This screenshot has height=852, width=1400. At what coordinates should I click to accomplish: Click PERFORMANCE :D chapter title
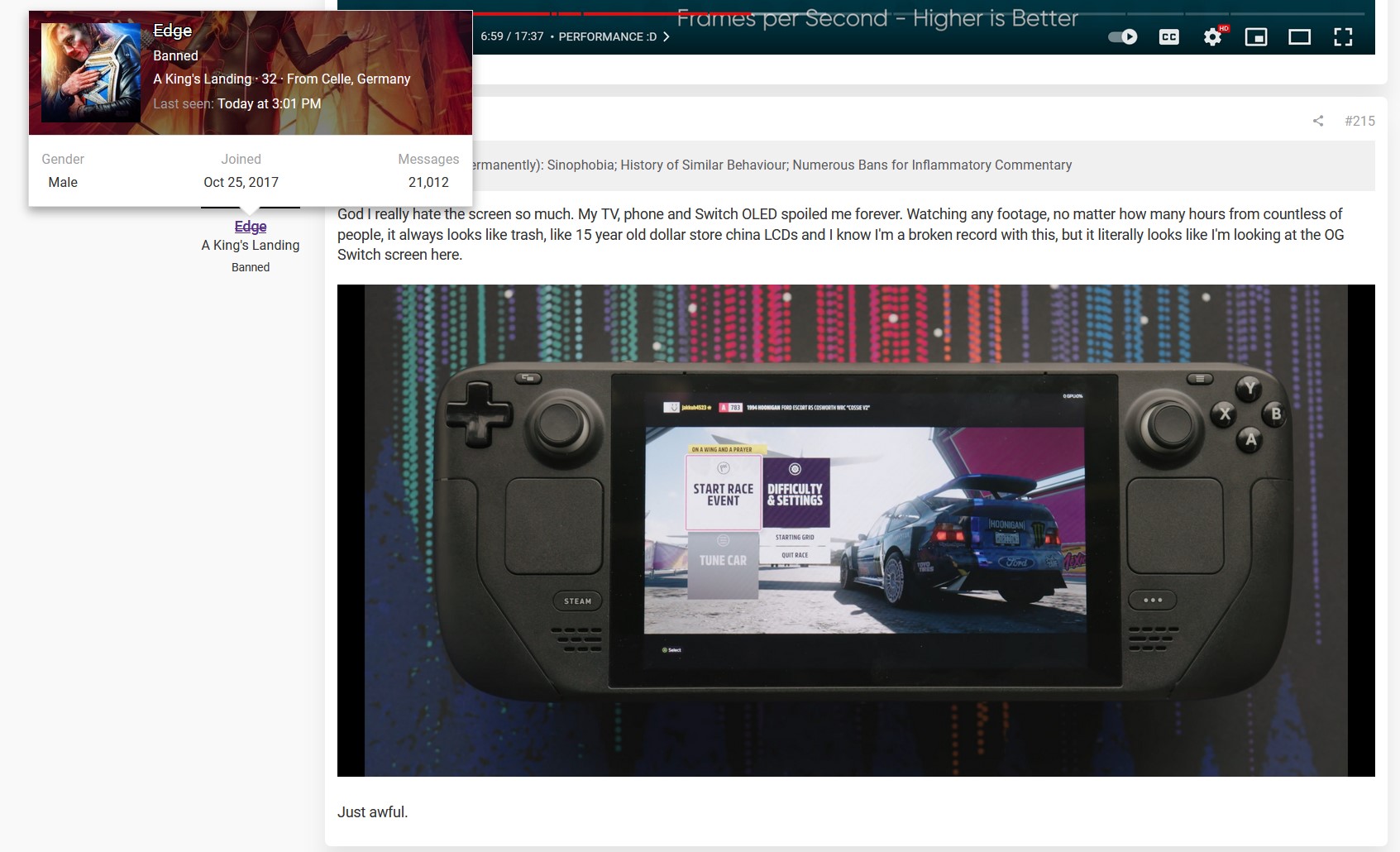pos(608,36)
